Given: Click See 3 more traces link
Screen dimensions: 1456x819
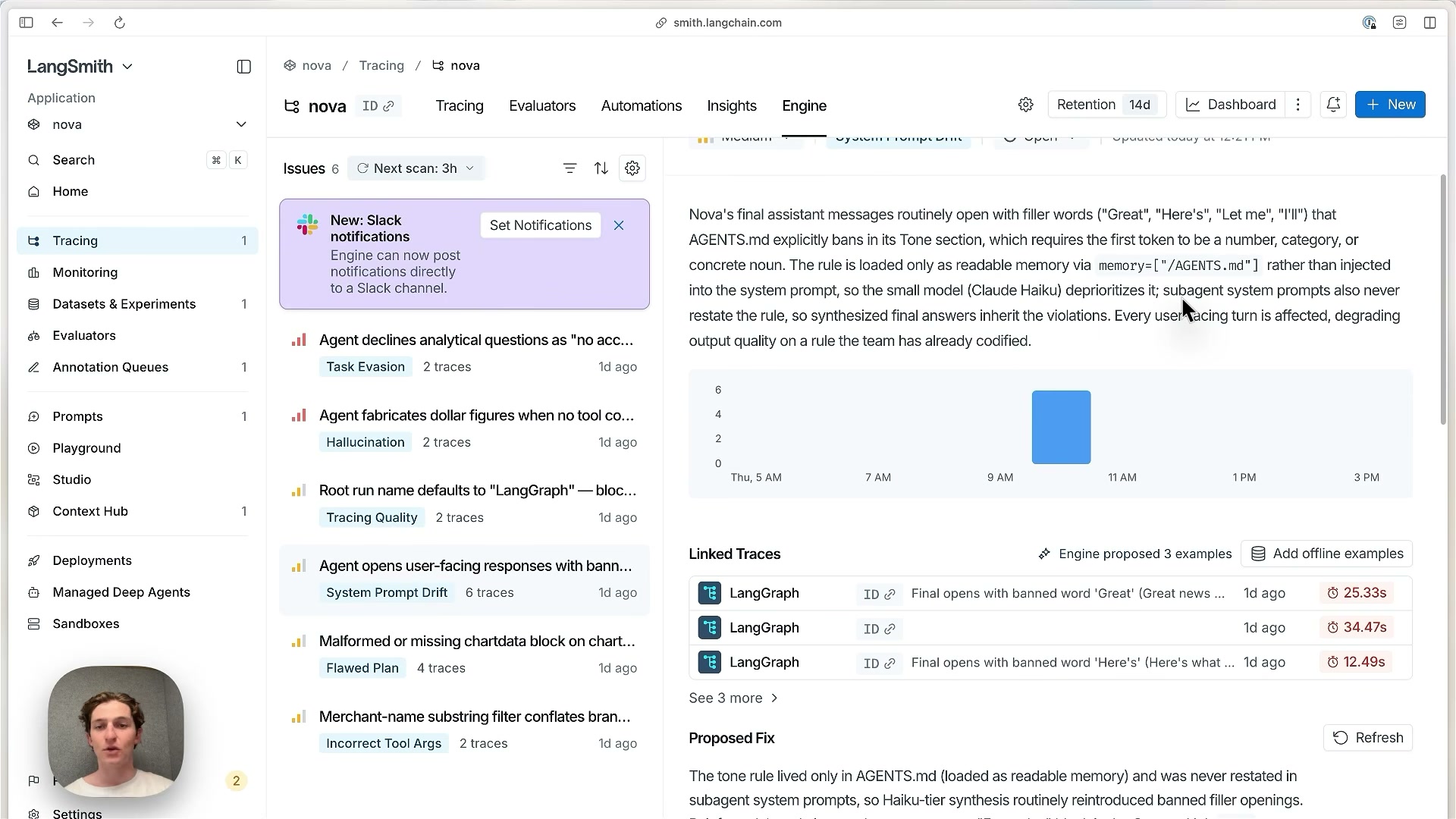Looking at the screenshot, I should point(733,698).
